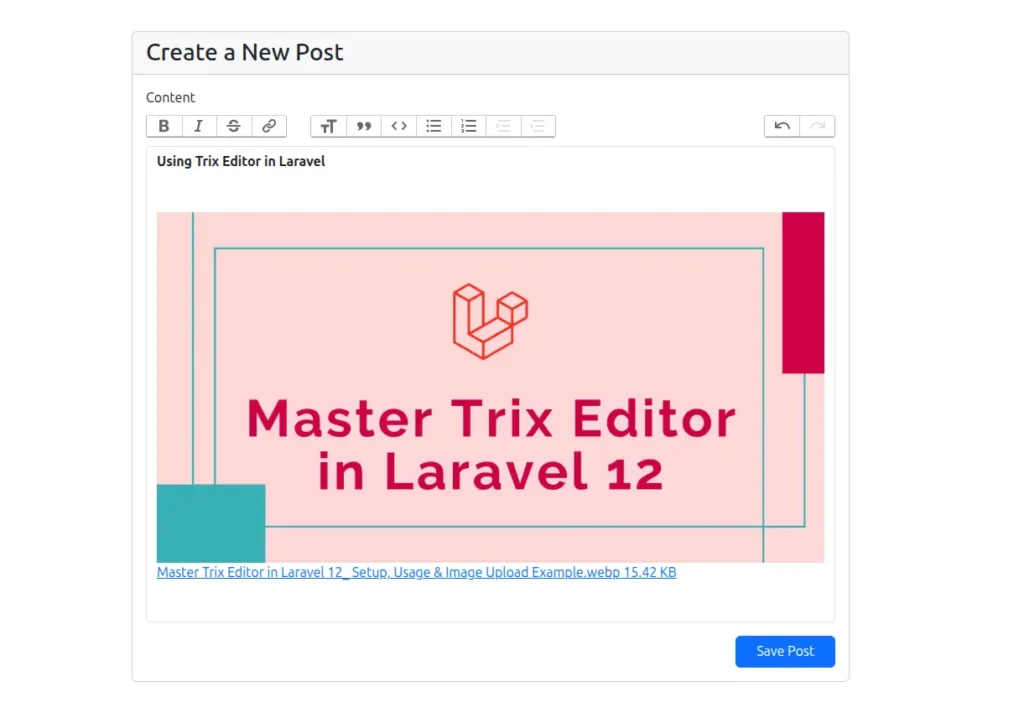This screenshot has height=723, width=1024.
Task: Create a numbered list
Action: click(468, 125)
